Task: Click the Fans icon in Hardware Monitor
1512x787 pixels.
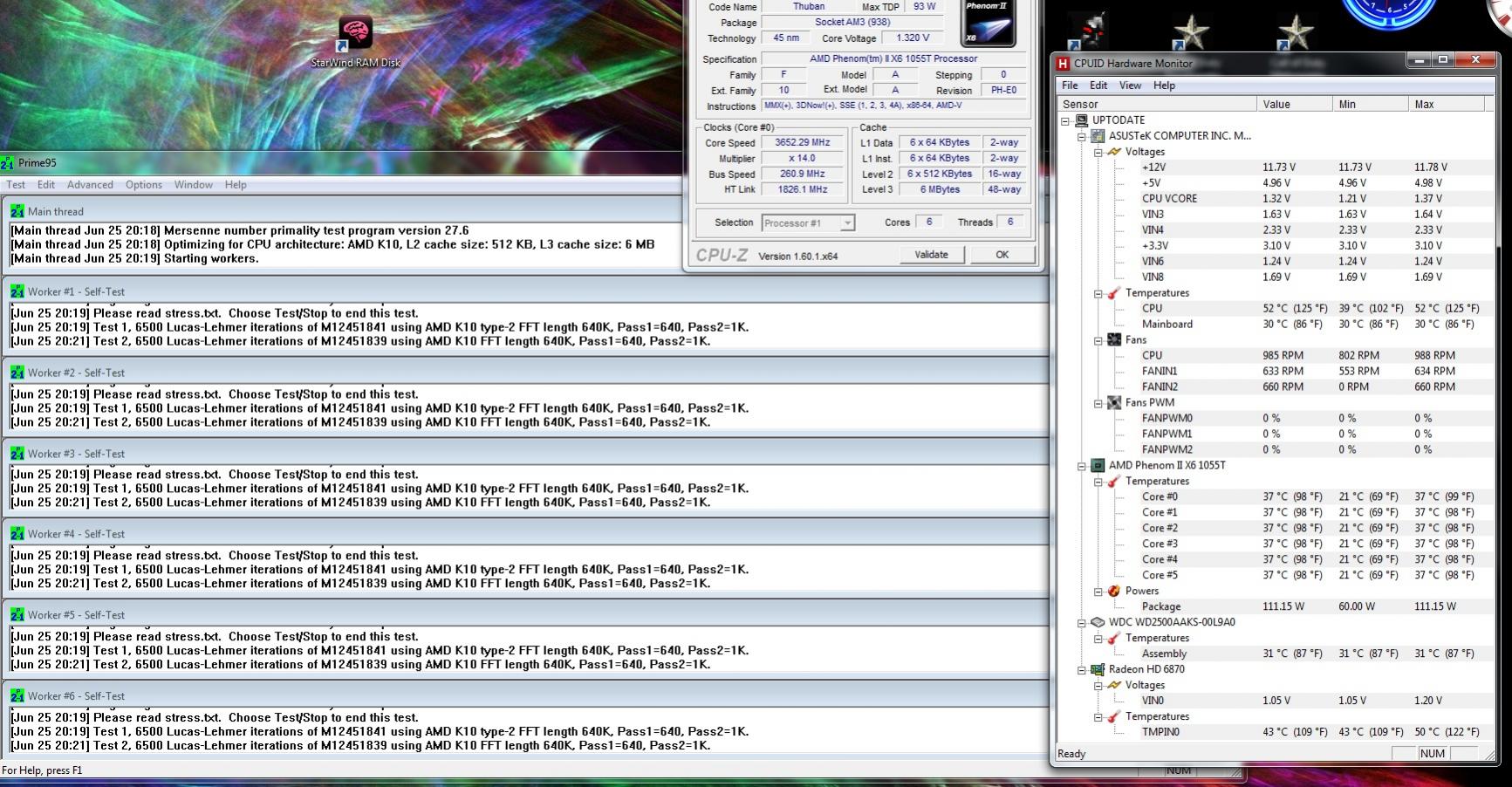Action: [x=1114, y=340]
